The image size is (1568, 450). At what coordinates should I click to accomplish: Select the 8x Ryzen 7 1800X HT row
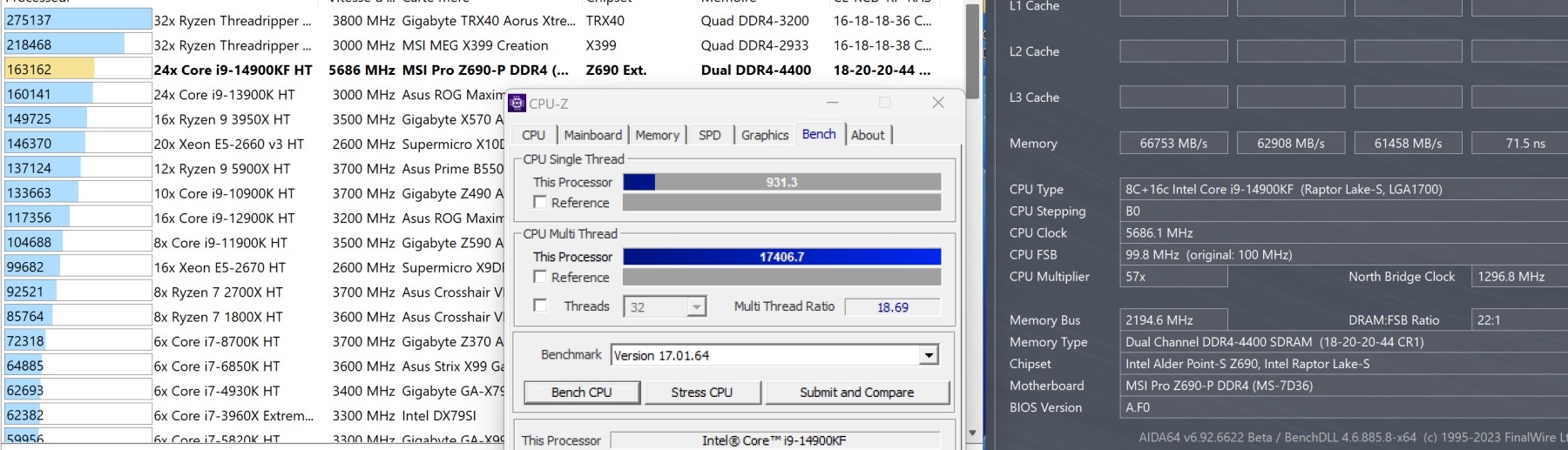pos(254,317)
